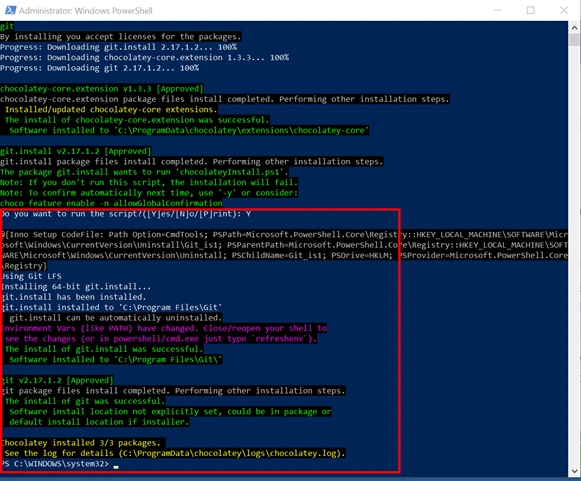Click the green 'git' line at top
This screenshot has height=481, width=581.
point(7,26)
